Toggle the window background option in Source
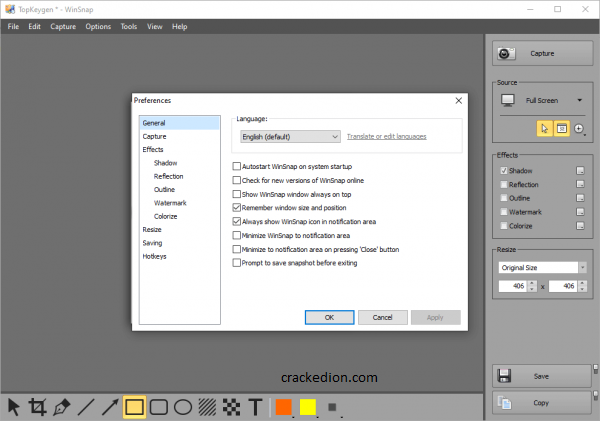 [x=561, y=129]
